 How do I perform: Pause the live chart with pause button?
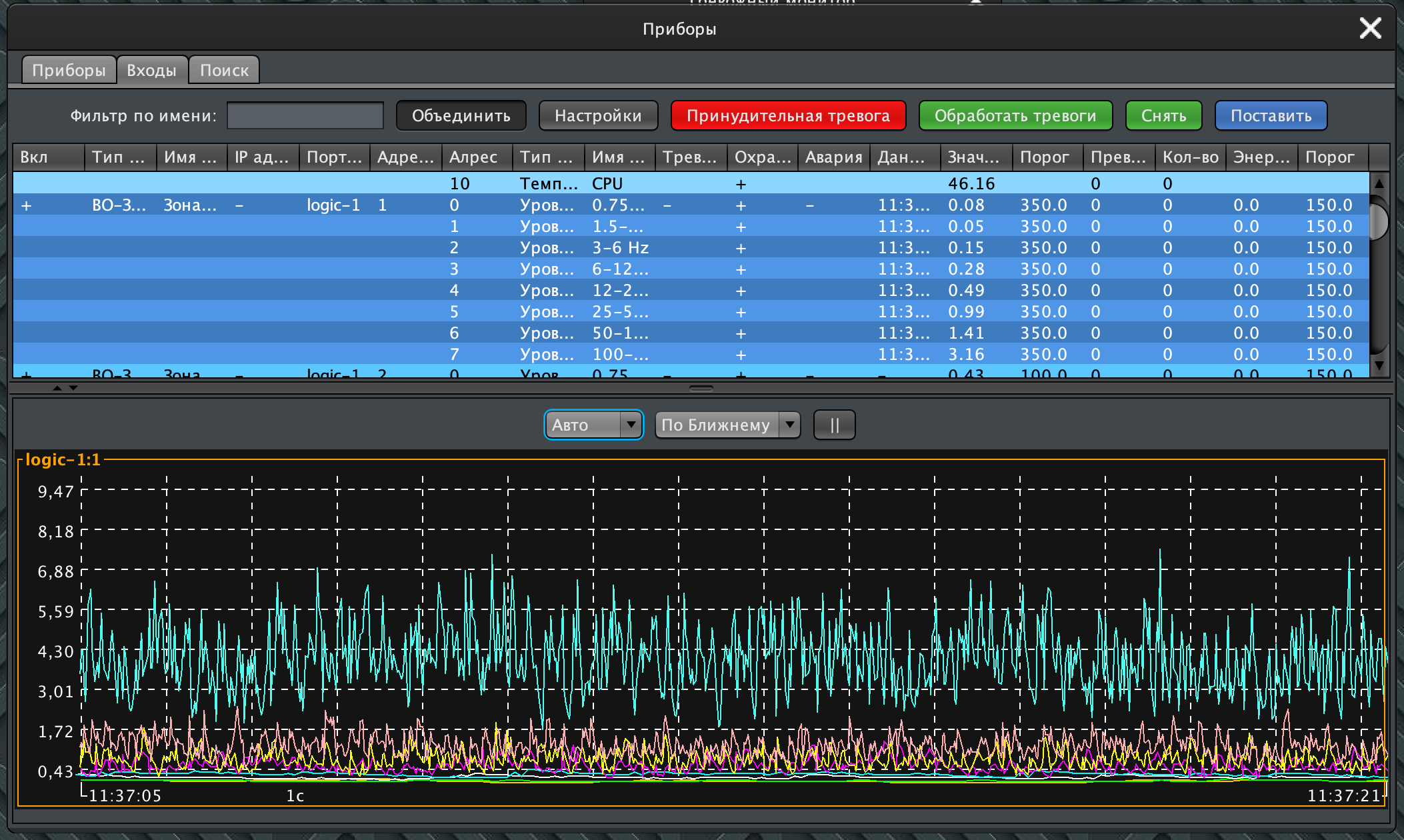[x=834, y=425]
